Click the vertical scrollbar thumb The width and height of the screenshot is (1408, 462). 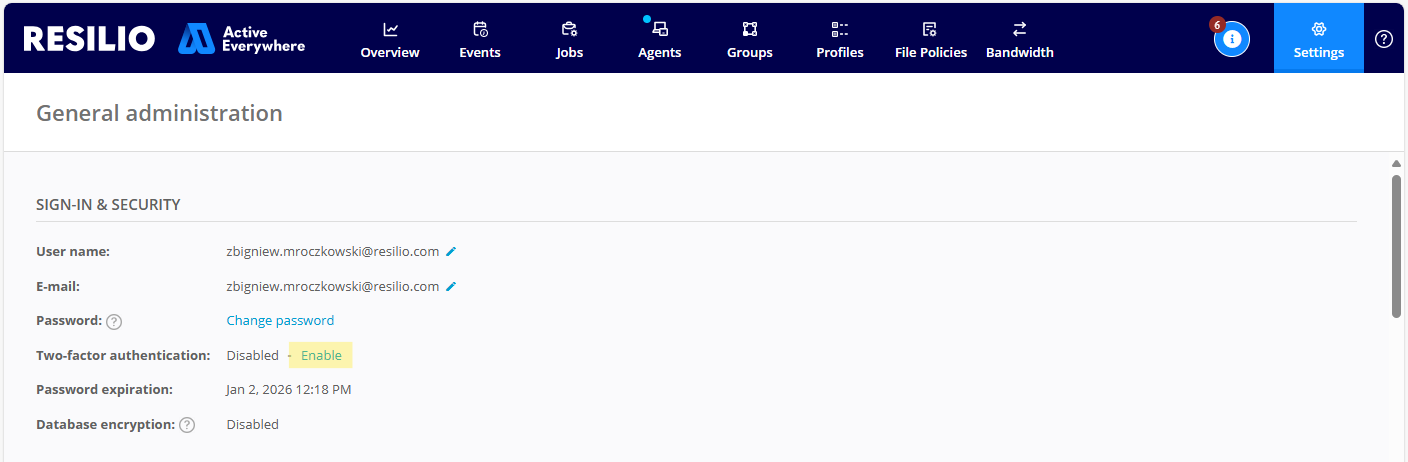pos(1396,245)
